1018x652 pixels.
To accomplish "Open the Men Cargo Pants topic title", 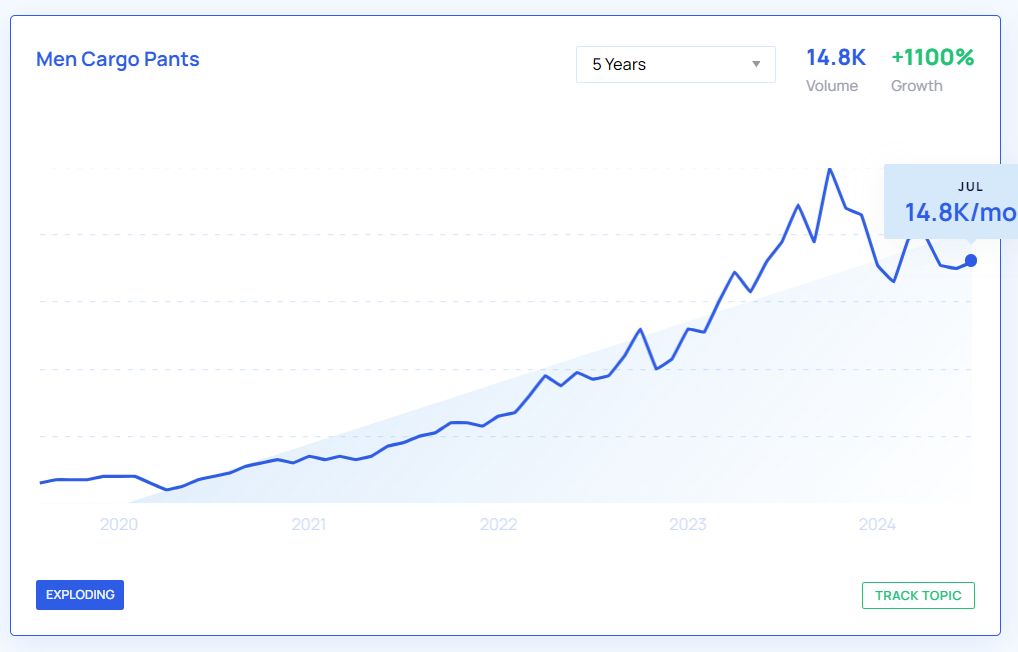I will click(118, 59).
